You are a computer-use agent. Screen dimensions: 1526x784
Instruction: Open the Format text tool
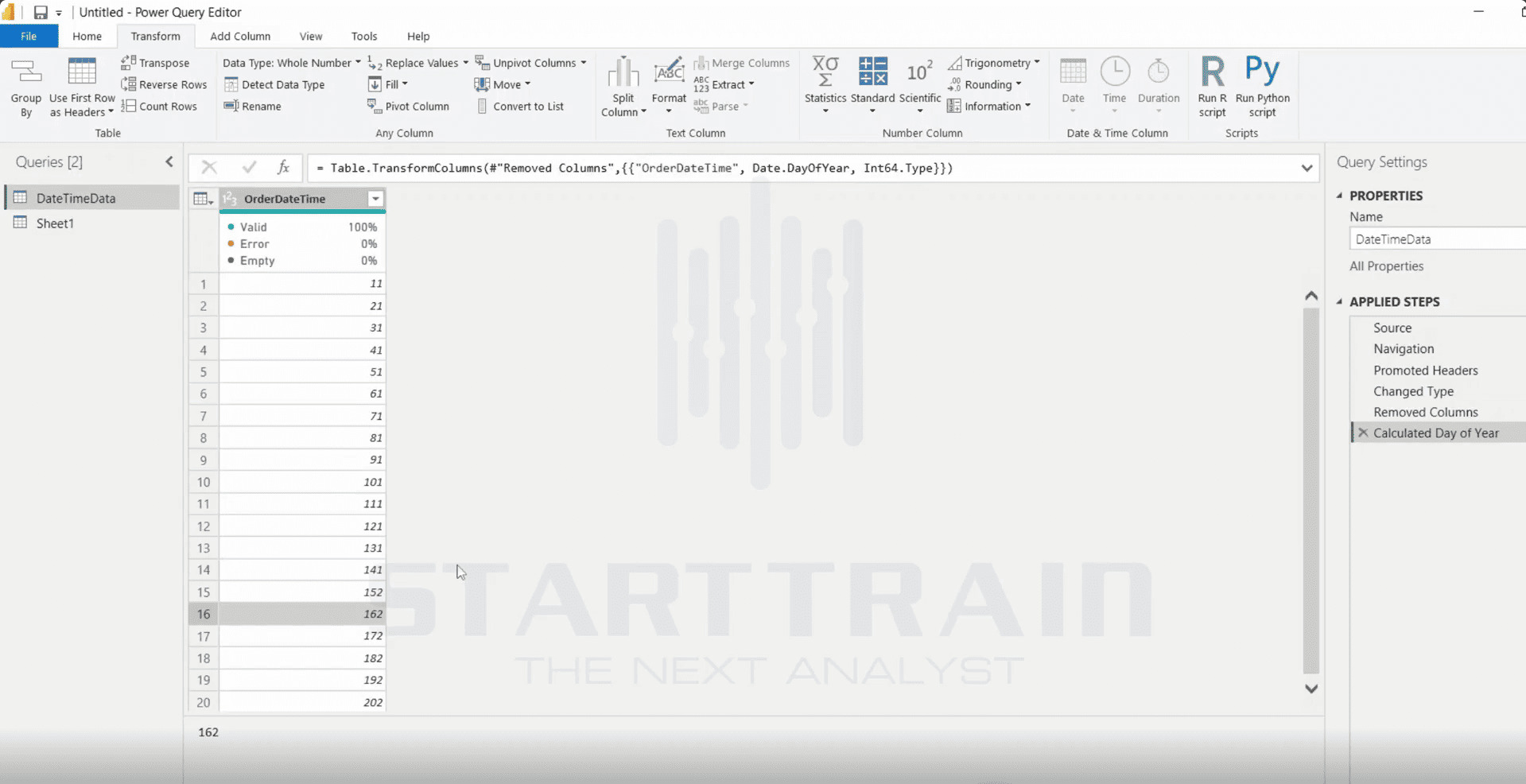coord(669,86)
